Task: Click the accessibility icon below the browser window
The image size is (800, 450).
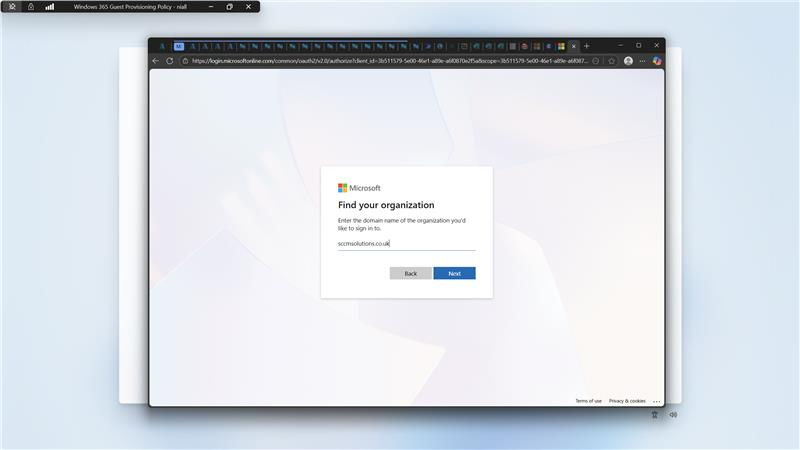Action: pos(654,414)
